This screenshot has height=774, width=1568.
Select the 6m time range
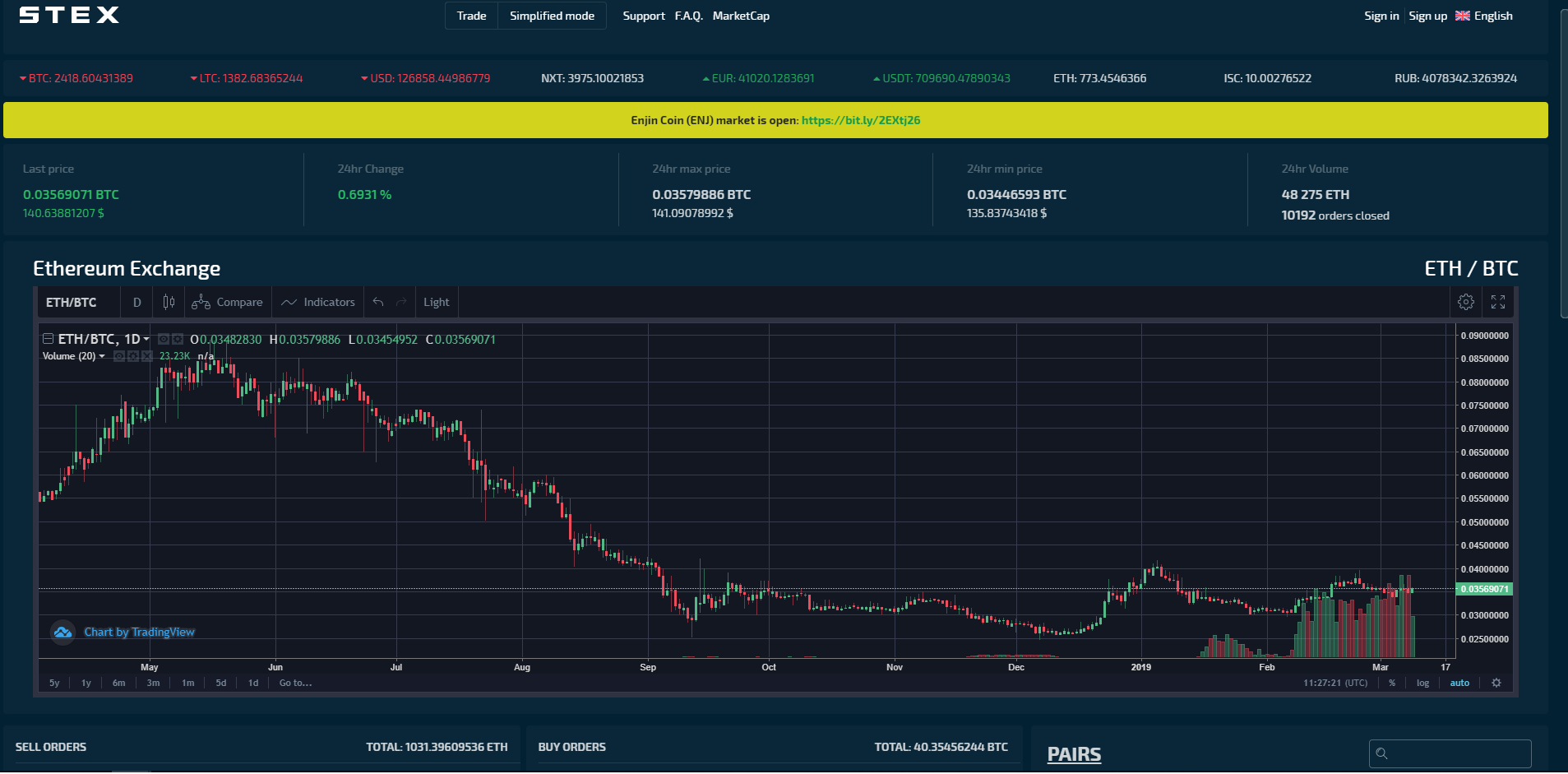click(119, 683)
